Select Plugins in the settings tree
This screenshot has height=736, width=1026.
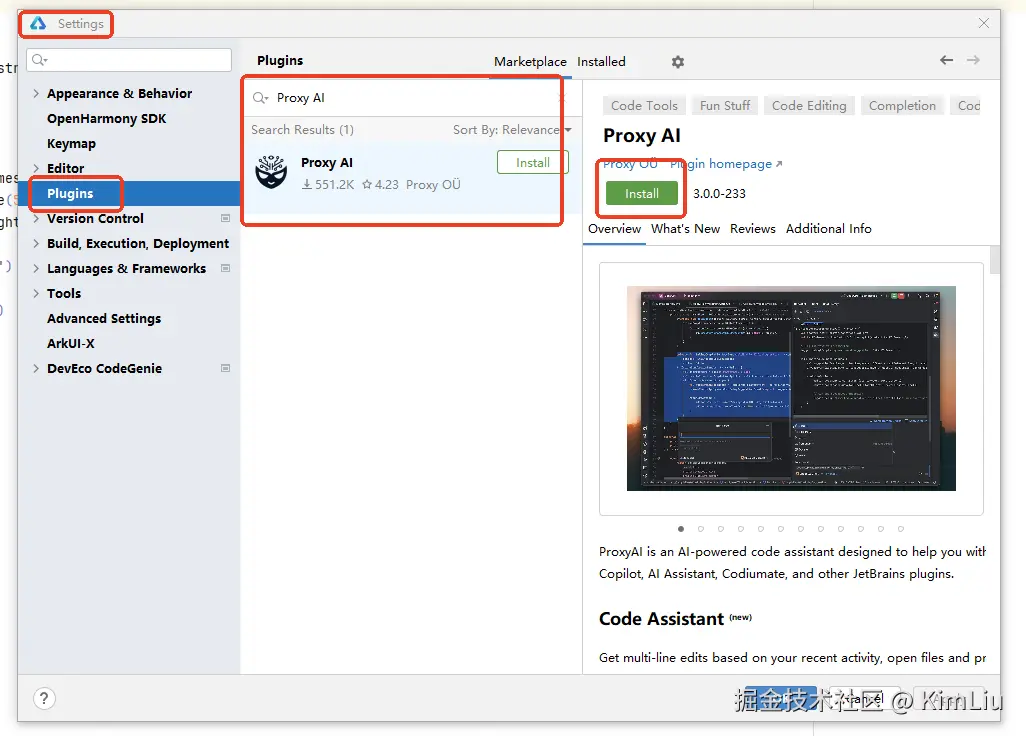pyautogui.click(x=70, y=194)
